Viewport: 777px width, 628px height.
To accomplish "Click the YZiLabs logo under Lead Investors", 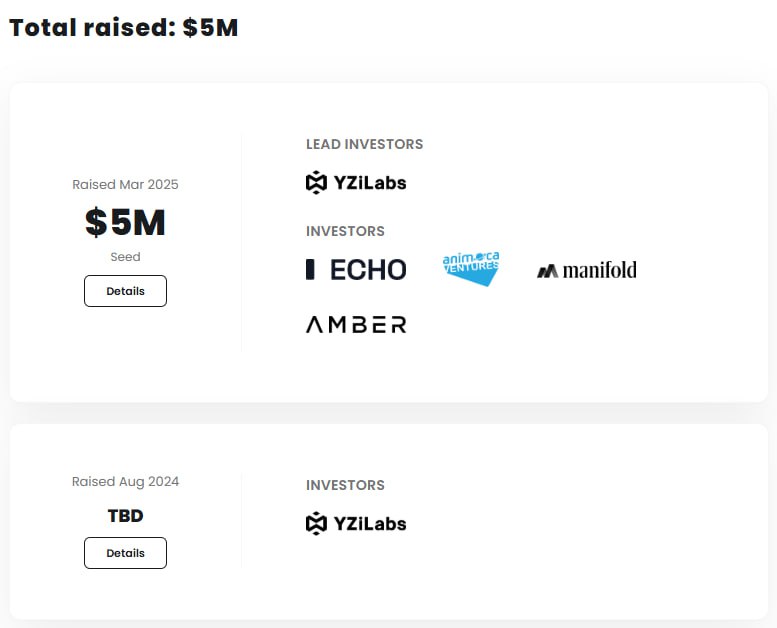I will click(356, 182).
